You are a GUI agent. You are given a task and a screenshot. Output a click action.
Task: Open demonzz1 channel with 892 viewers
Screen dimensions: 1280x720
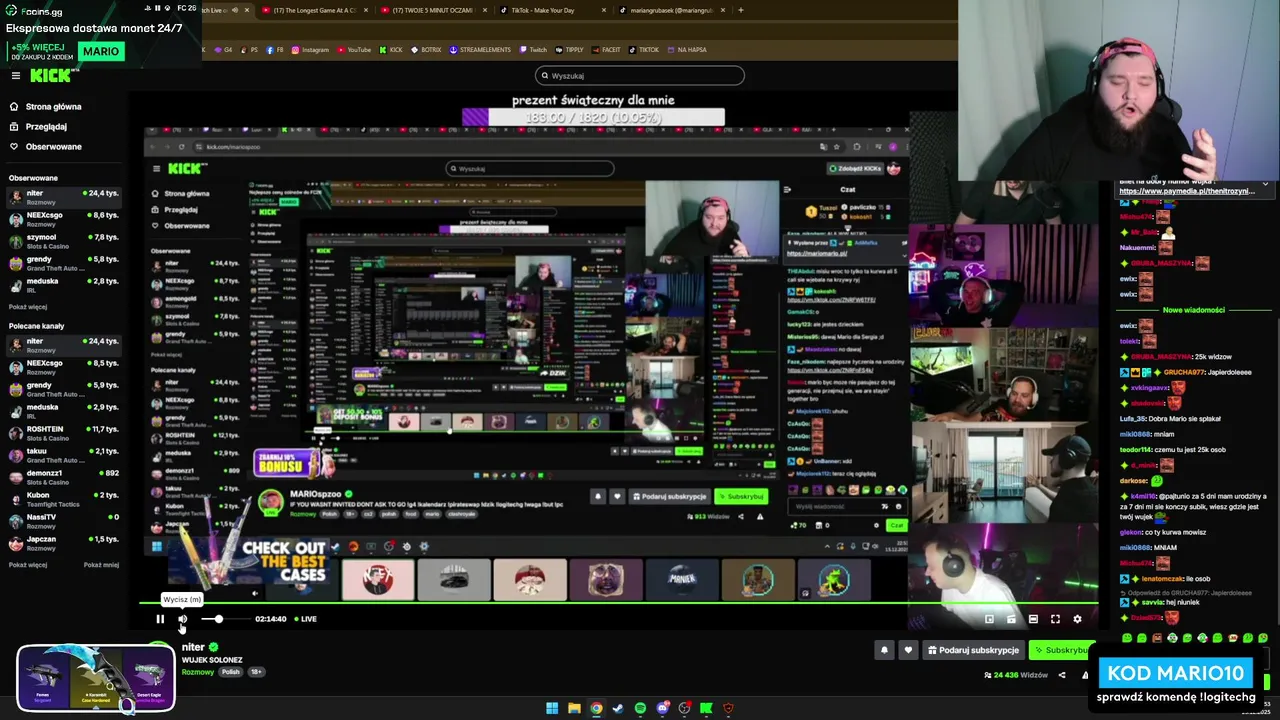(64, 477)
